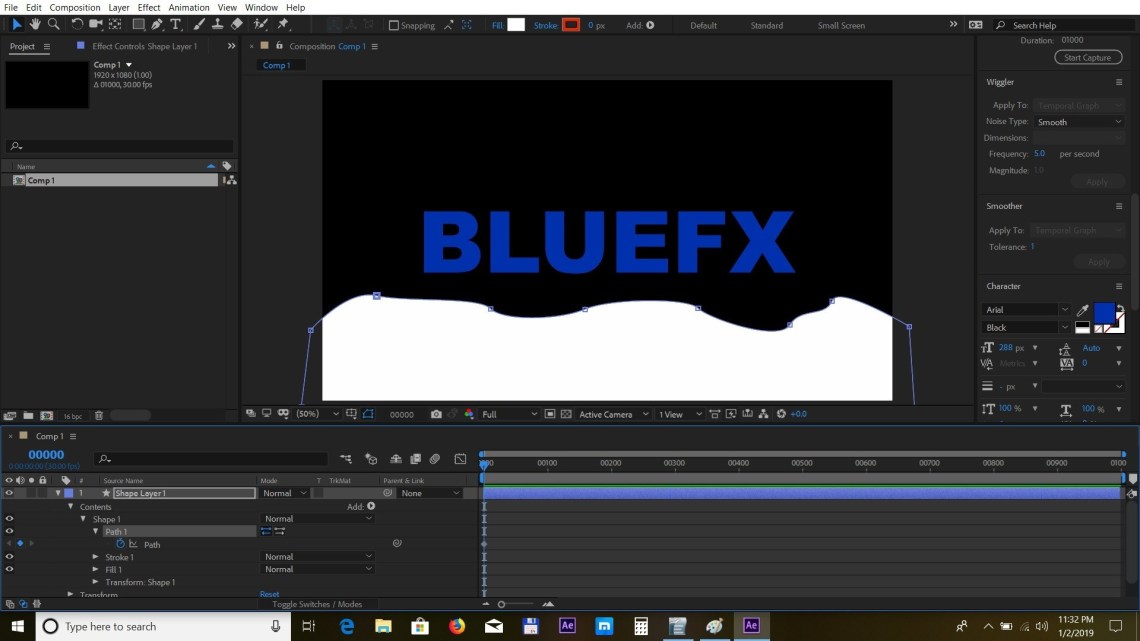Click the Contents Add button in timeline
The height and width of the screenshot is (641, 1140).
371,506
